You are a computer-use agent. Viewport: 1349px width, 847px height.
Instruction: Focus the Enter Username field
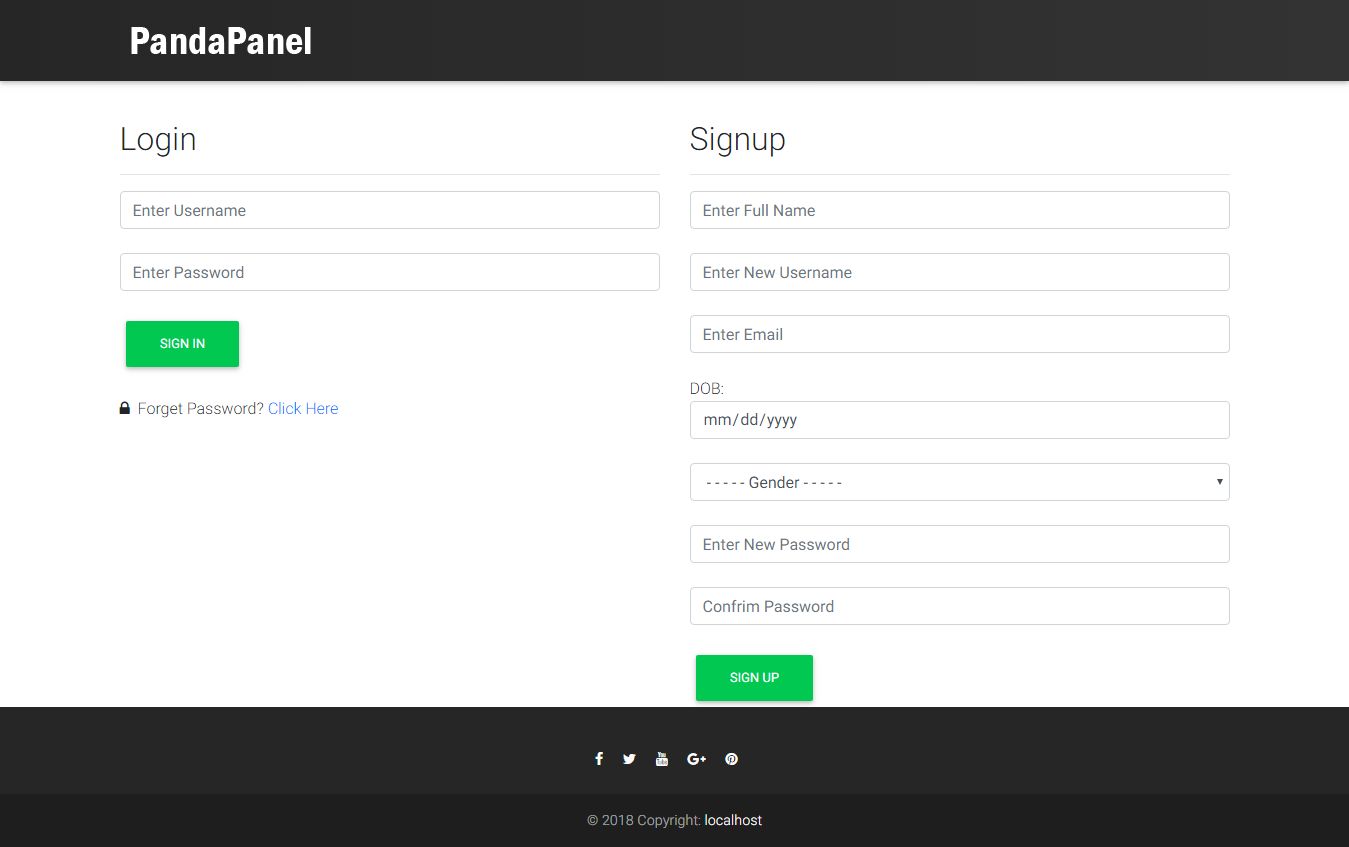tap(389, 210)
